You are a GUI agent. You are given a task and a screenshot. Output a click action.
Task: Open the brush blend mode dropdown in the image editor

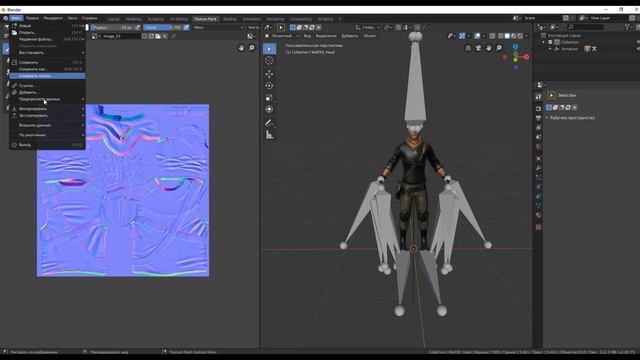pos(218,27)
